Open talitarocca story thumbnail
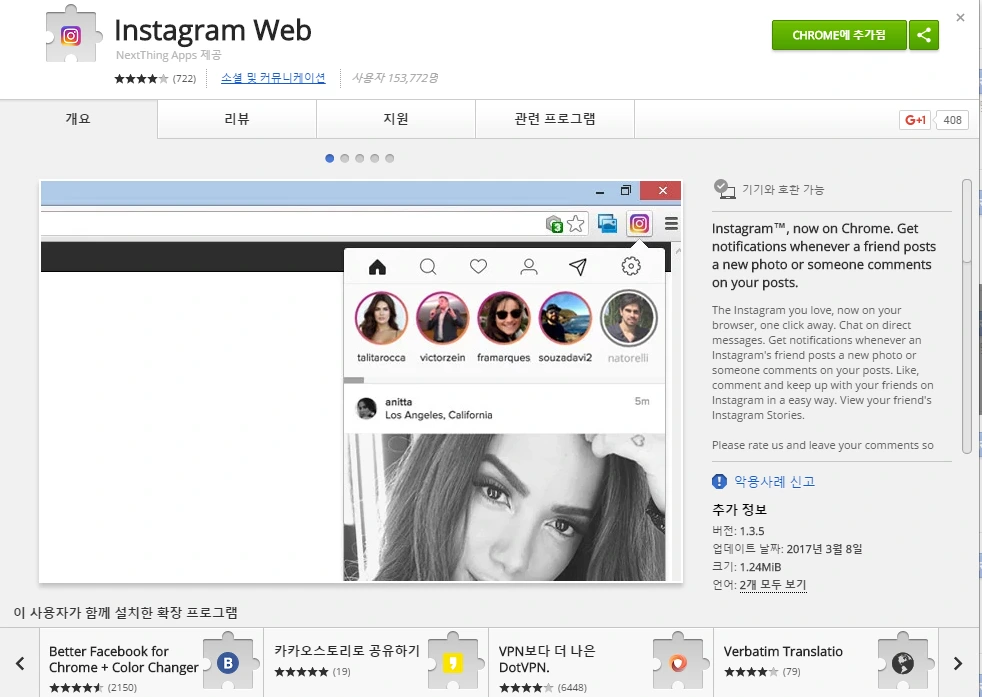982x697 pixels. (x=381, y=318)
